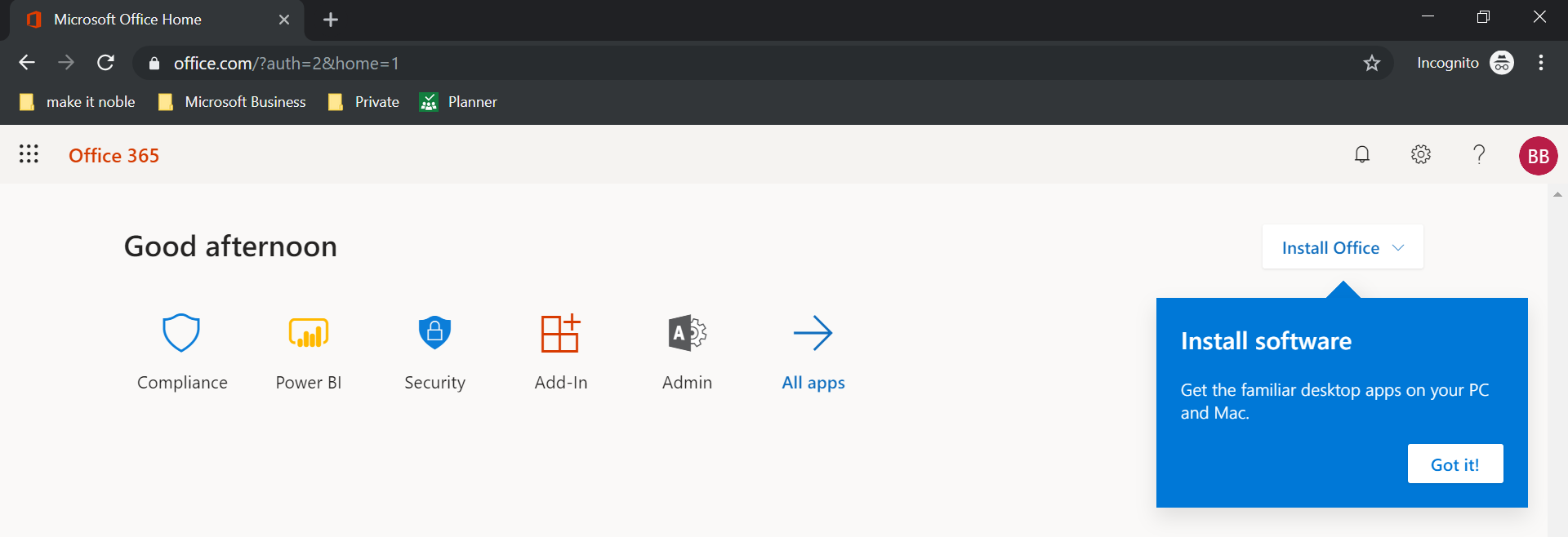Click the All apps arrow
This screenshot has width=1568, height=537.
tap(813, 333)
